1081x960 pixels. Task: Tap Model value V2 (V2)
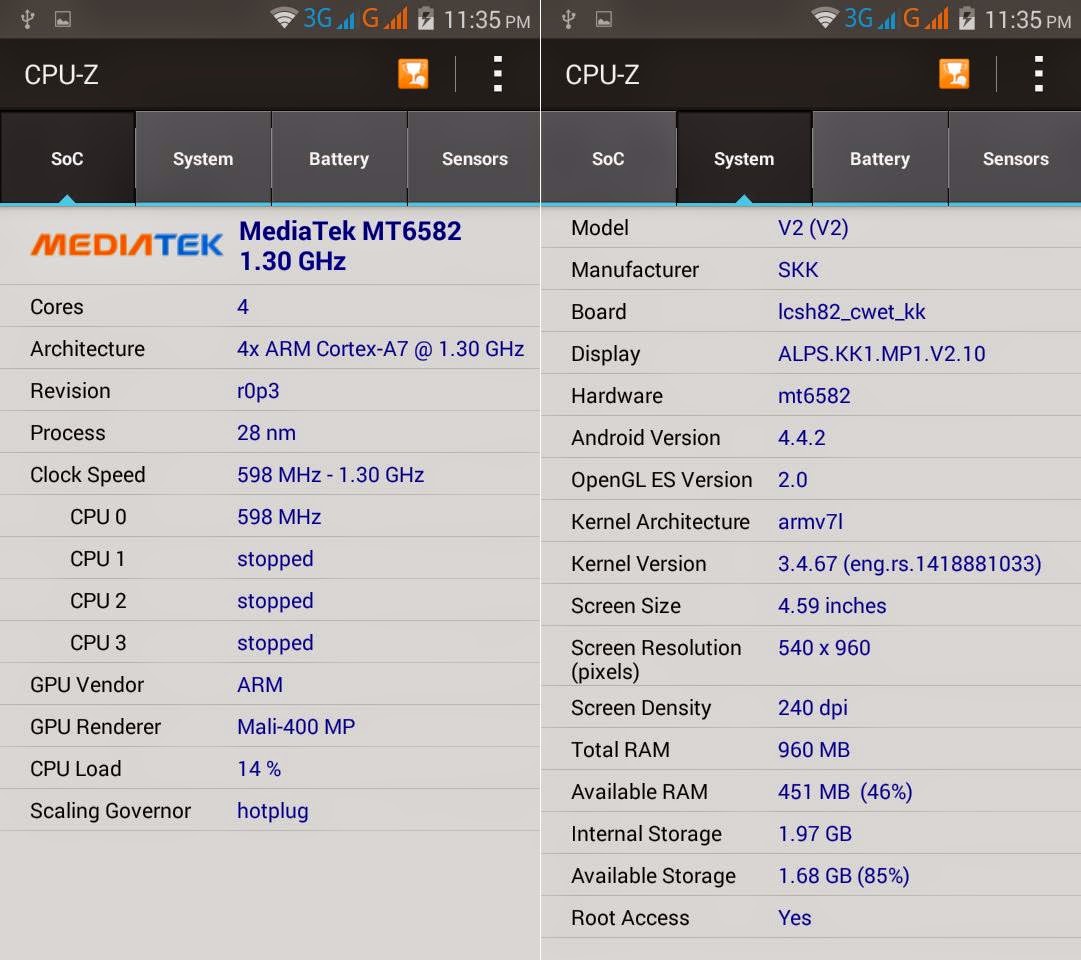(x=813, y=228)
